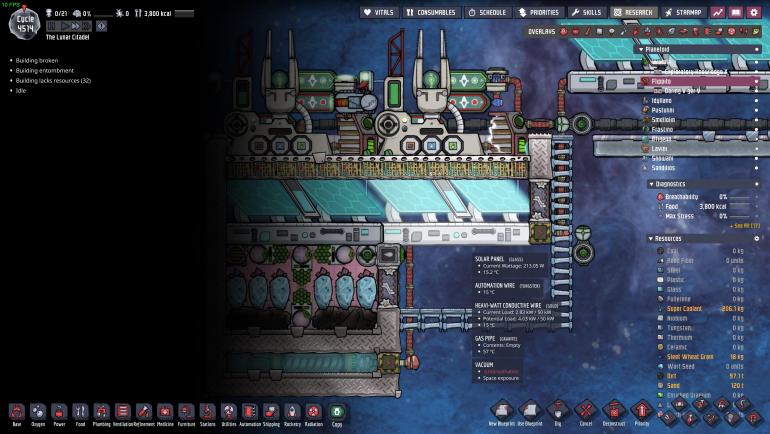Toggle pin dot on Planetoid header

[x=756, y=50]
